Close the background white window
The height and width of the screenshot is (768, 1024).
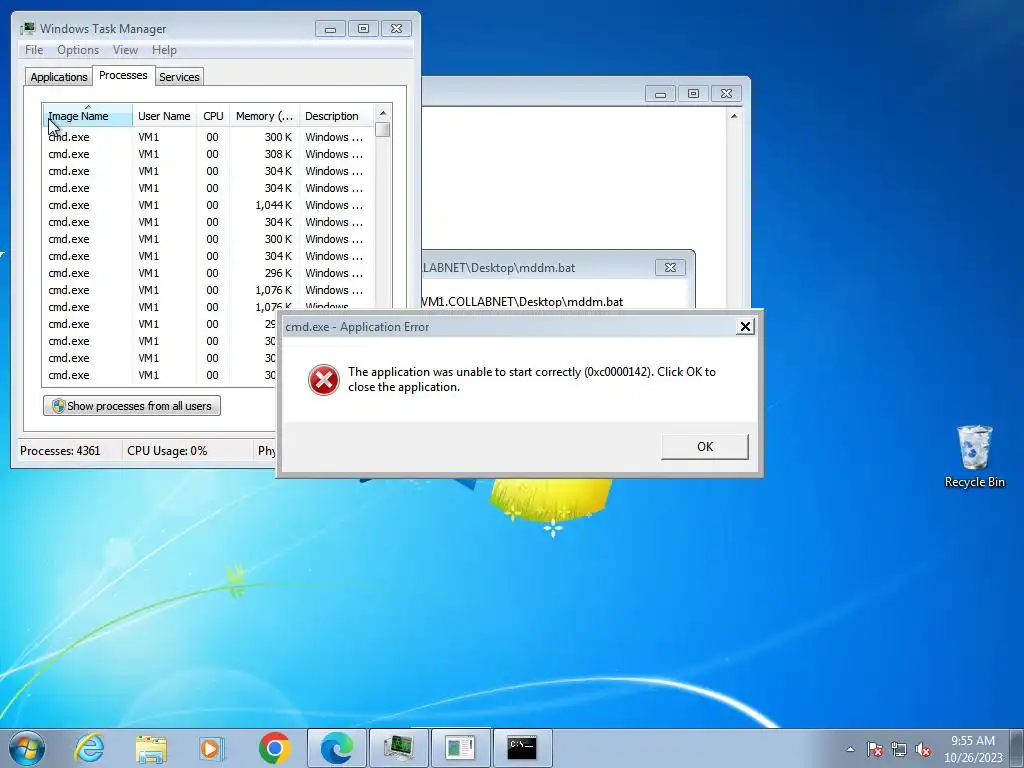(x=726, y=94)
